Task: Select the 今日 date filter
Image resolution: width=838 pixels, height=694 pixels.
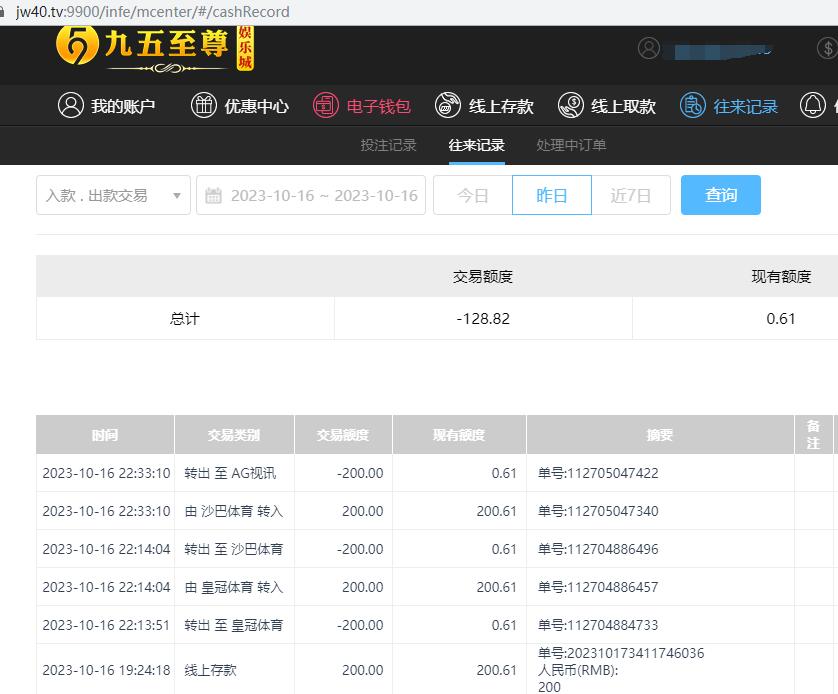Action: [x=472, y=195]
